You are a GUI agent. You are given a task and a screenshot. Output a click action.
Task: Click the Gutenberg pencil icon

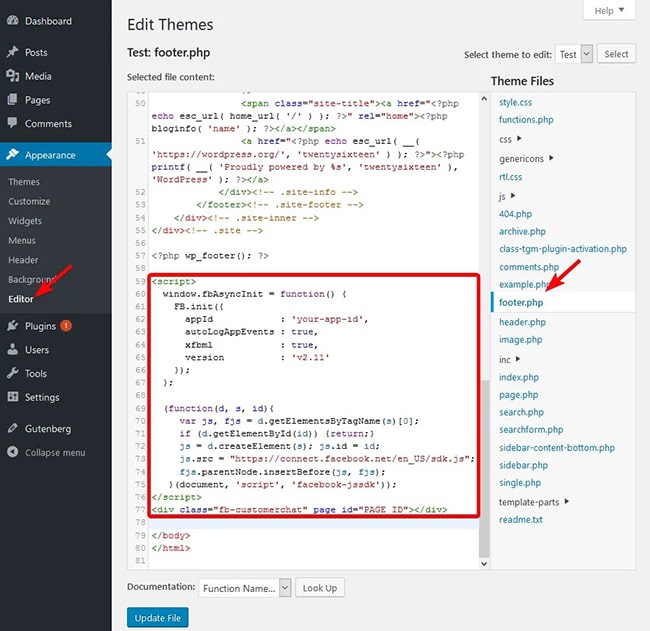[x=13, y=428]
